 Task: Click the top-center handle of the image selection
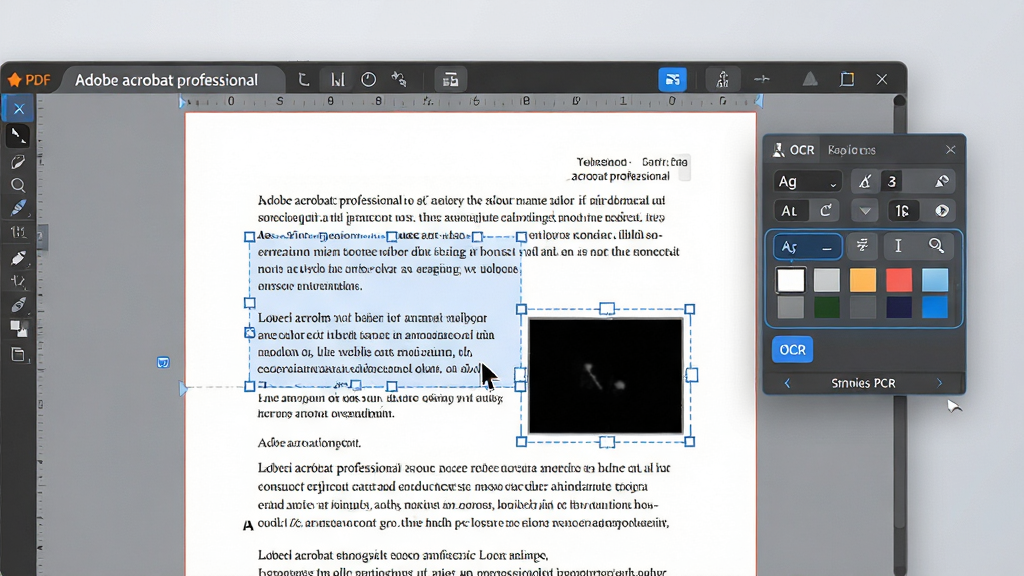click(x=607, y=308)
